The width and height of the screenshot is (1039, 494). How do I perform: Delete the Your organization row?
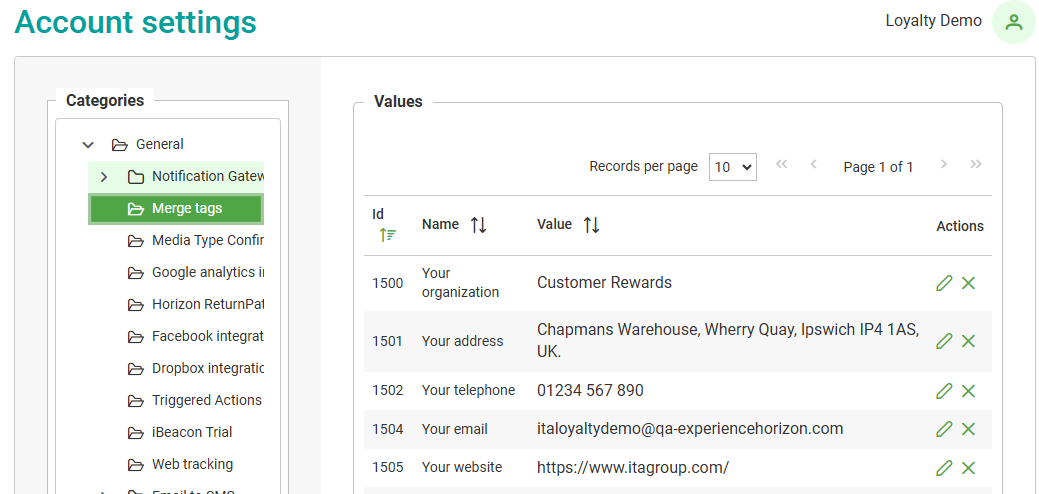968,283
